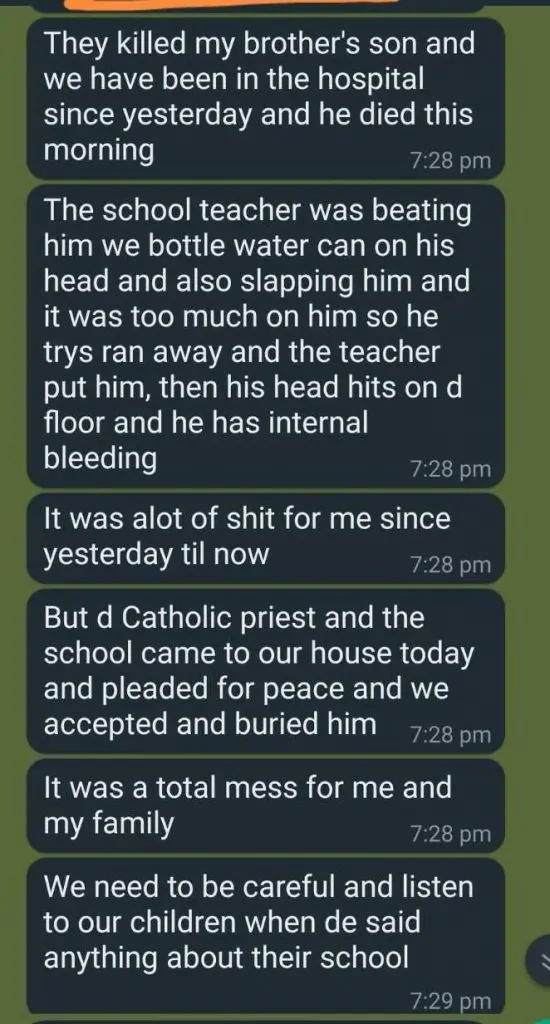Tap the "It was a total mess" message
The image size is (550, 1024).
pyautogui.click(x=266, y=806)
